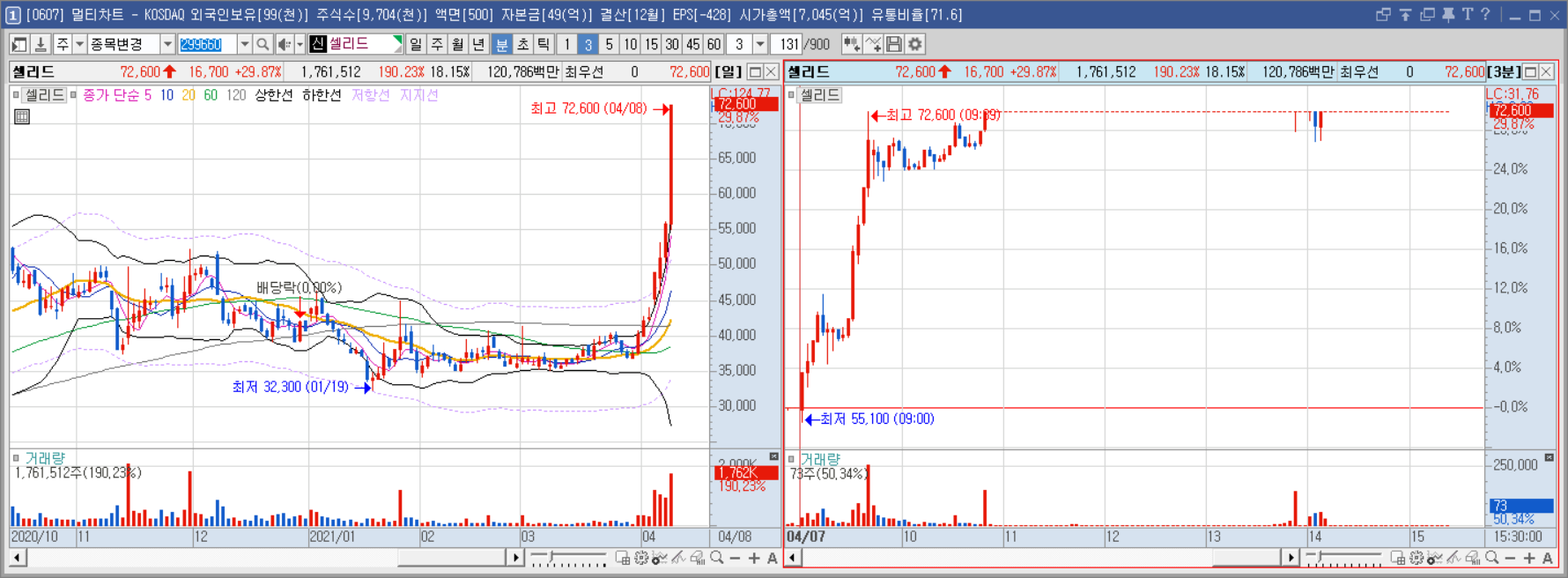Open the interval value dropdown showing 3
The height and width of the screenshot is (578, 1568).
click(x=760, y=44)
